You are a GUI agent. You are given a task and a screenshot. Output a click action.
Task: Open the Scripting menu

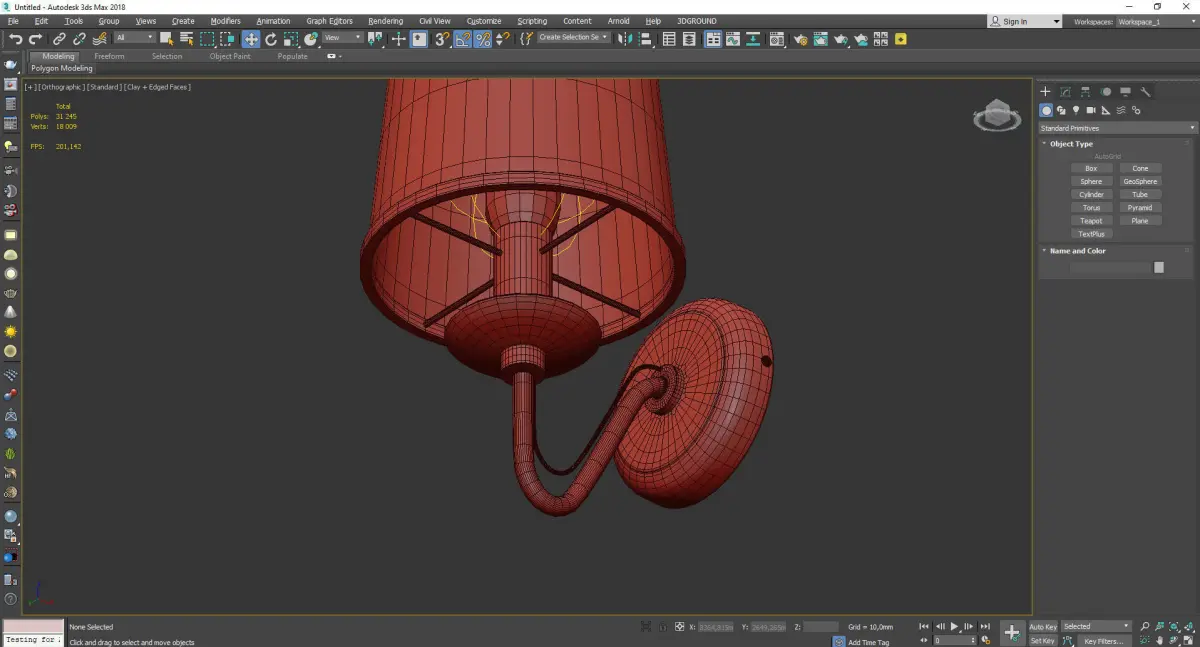pos(532,21)
